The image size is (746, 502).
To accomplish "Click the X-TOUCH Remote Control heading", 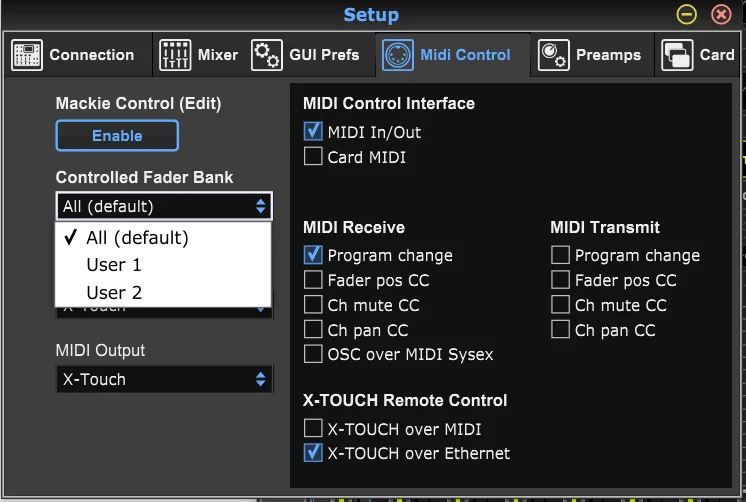I will click(x=405, y=401).
